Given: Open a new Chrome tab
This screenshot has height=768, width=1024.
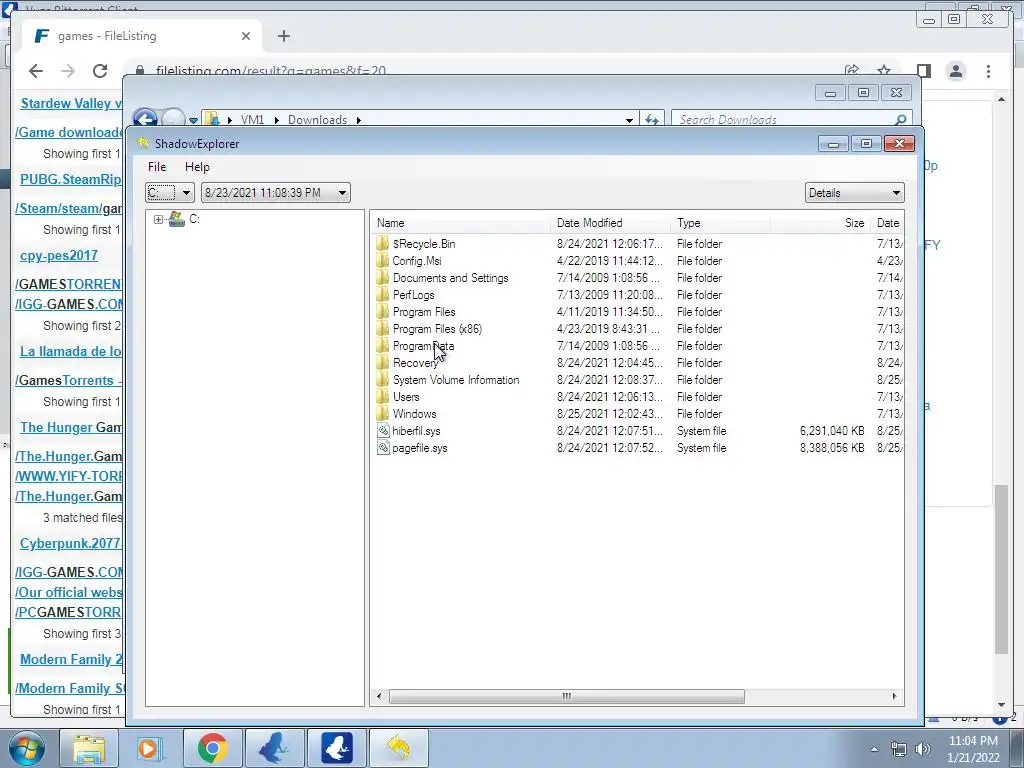Looking at the screenshot, I should pos(283,36).
